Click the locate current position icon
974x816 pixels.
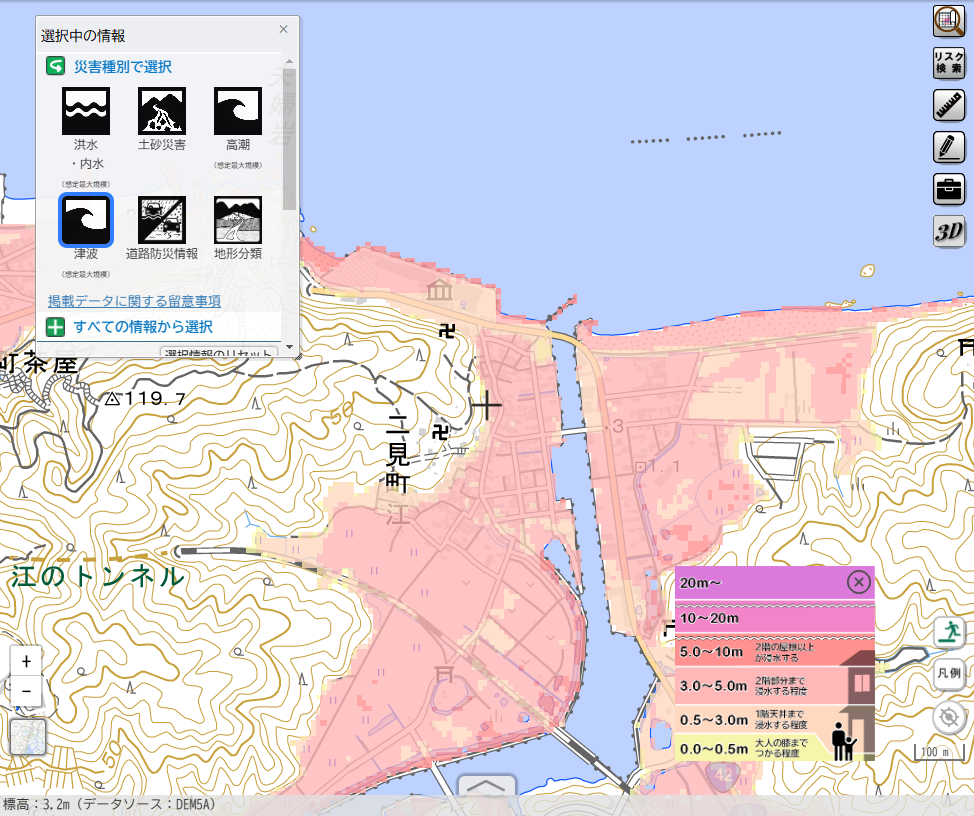pos(949,717)
